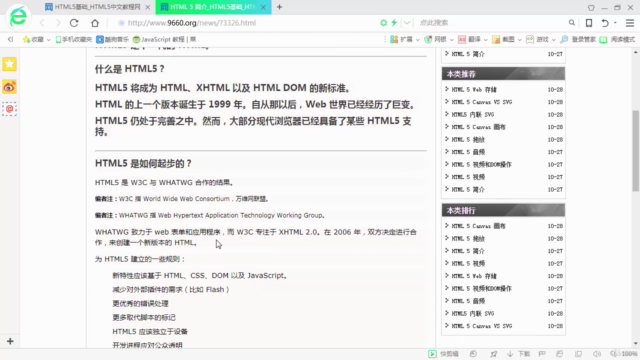Click scrollbar up arrow
This screenshot has width=640, height=360.
tap(636, 52)
